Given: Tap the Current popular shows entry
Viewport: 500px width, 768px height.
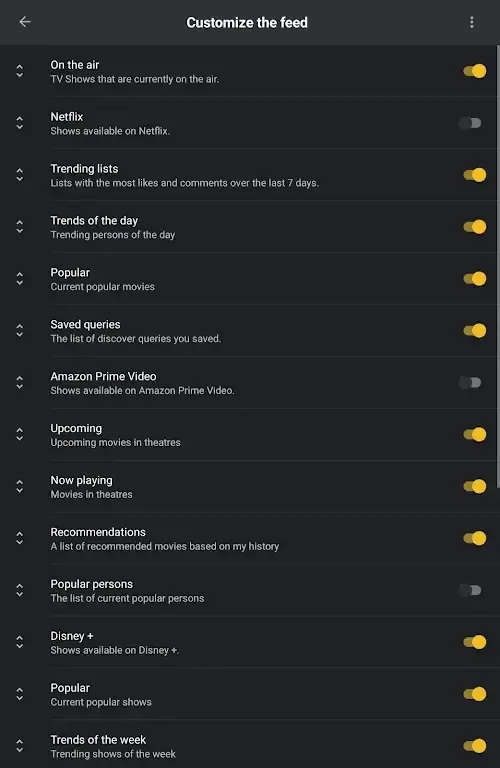Looking at the screenshot, I should coord(250,694).
